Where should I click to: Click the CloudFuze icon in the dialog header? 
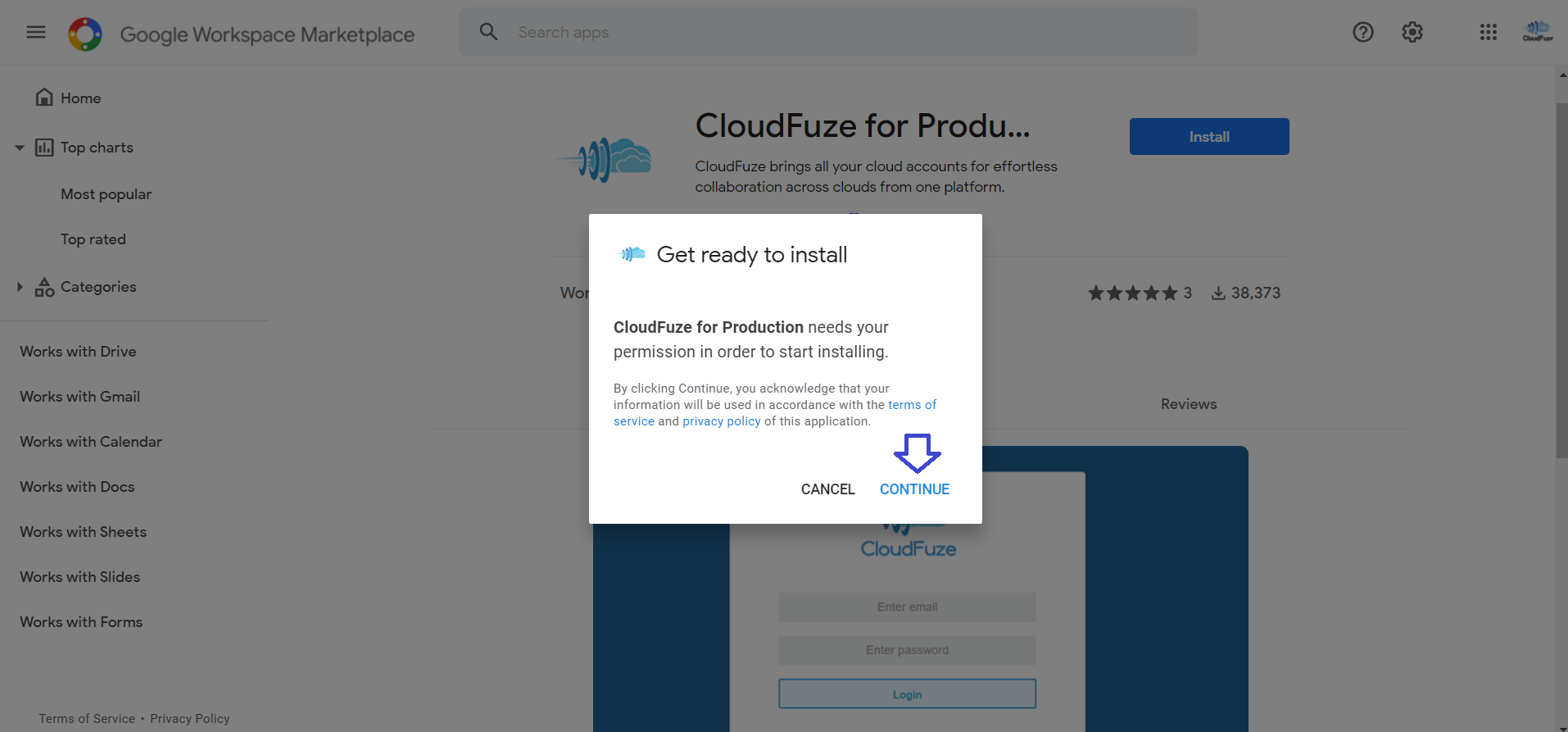coord(632,254)
